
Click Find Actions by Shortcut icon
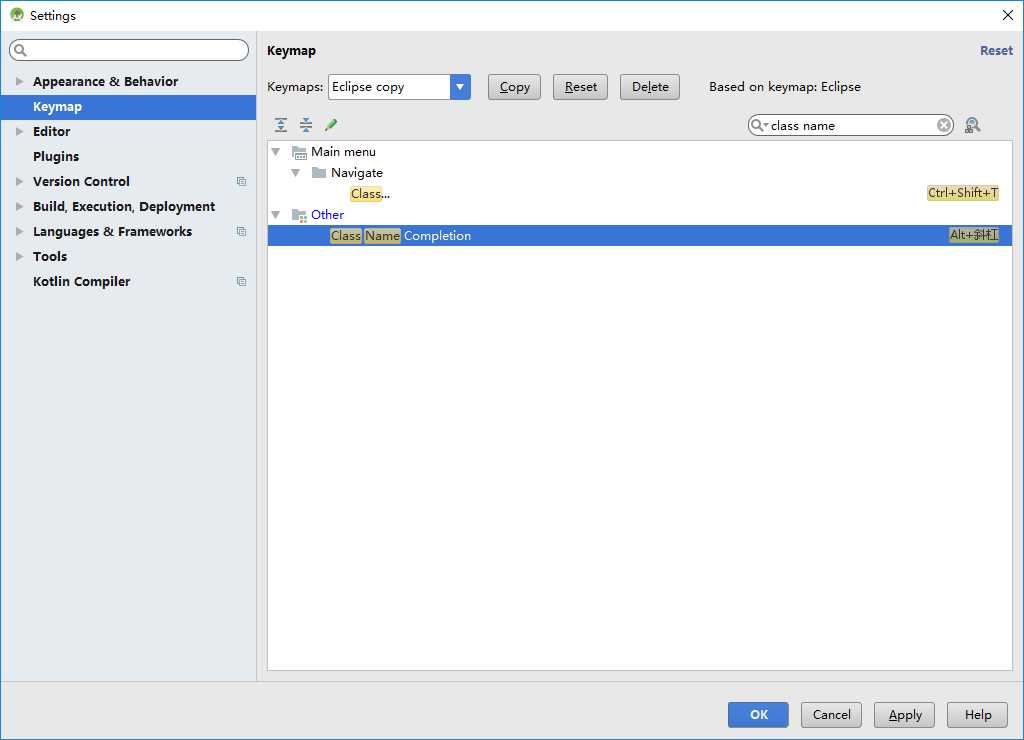tap(972, 125)
